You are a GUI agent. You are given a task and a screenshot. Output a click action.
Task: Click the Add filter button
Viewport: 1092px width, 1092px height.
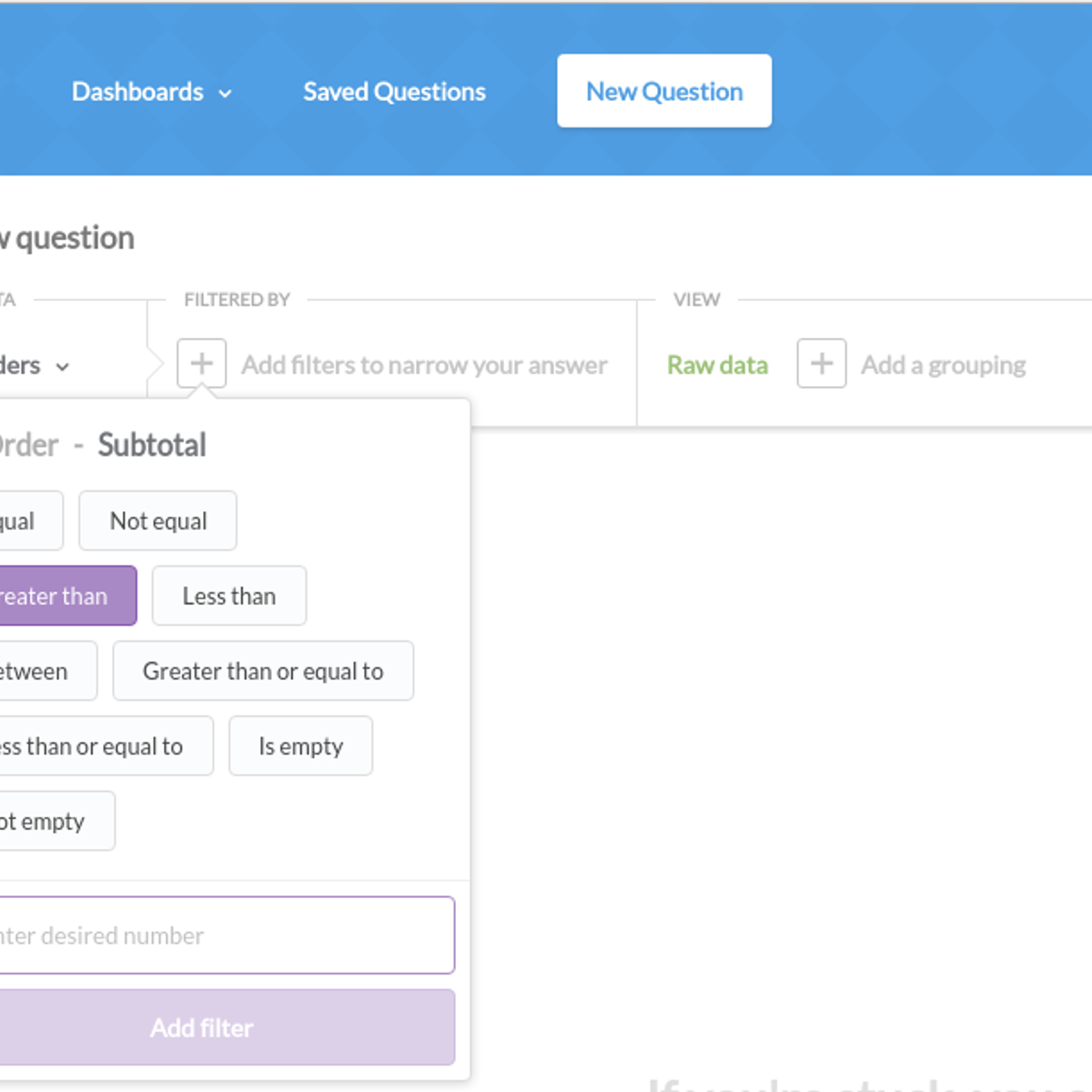coord(201,1027)
